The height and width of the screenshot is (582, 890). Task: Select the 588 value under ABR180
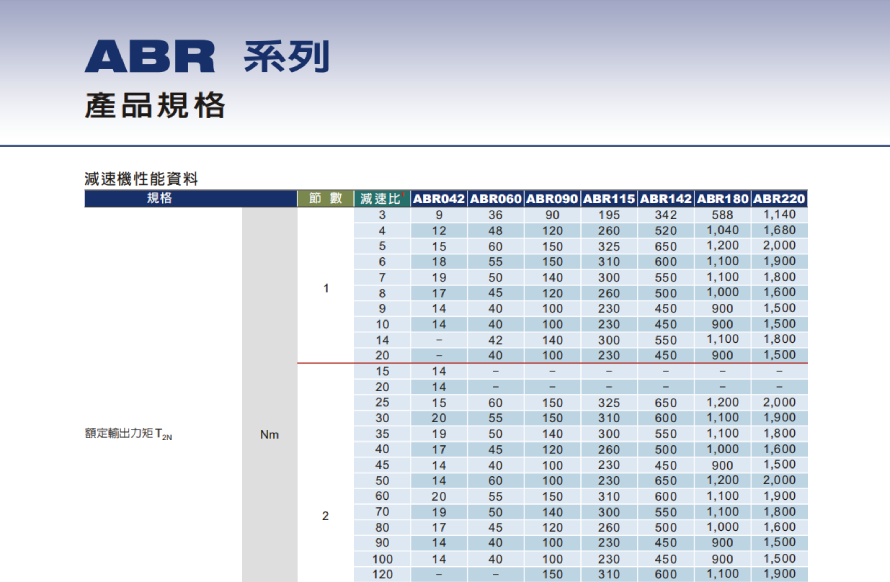(x=722, y=214)
